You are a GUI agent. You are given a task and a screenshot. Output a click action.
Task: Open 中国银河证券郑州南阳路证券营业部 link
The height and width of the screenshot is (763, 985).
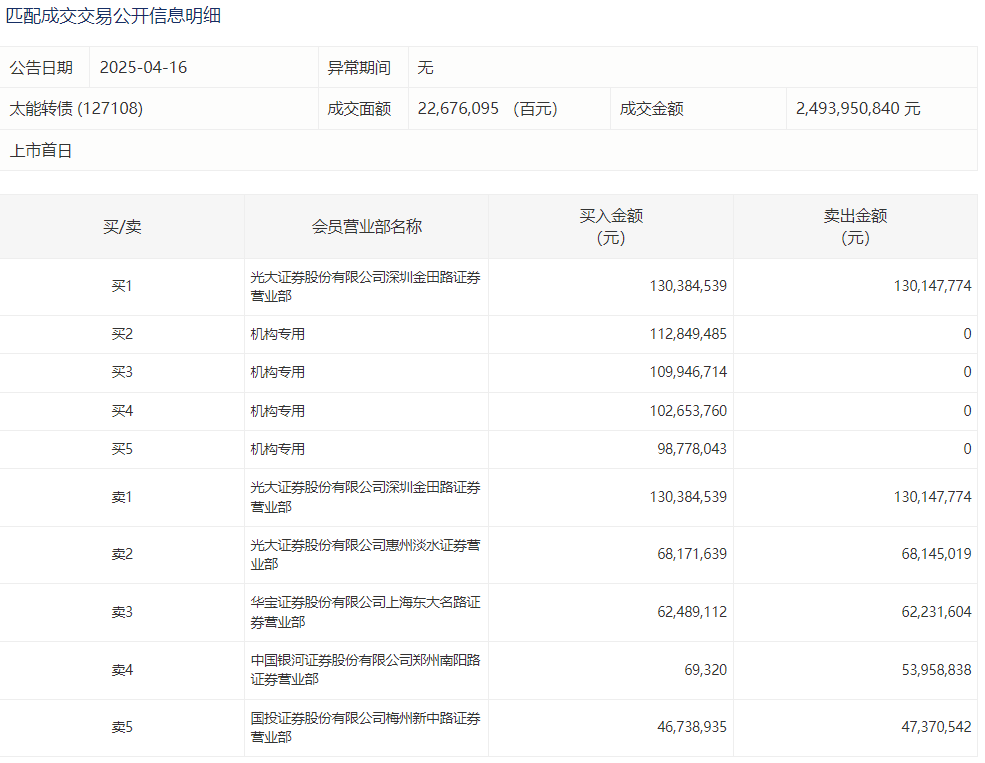365,670
